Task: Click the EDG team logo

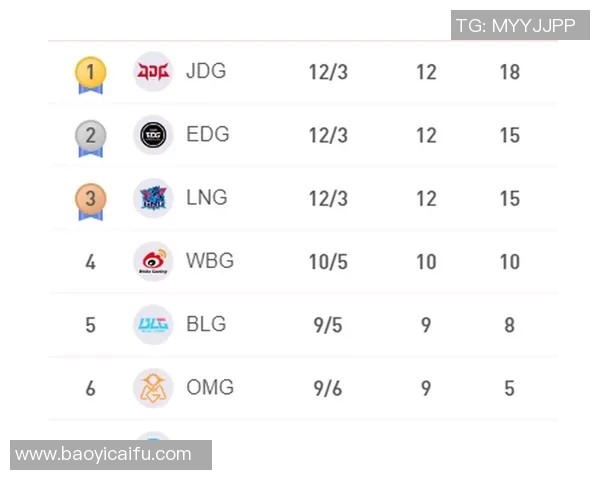Action: point(153,135)
